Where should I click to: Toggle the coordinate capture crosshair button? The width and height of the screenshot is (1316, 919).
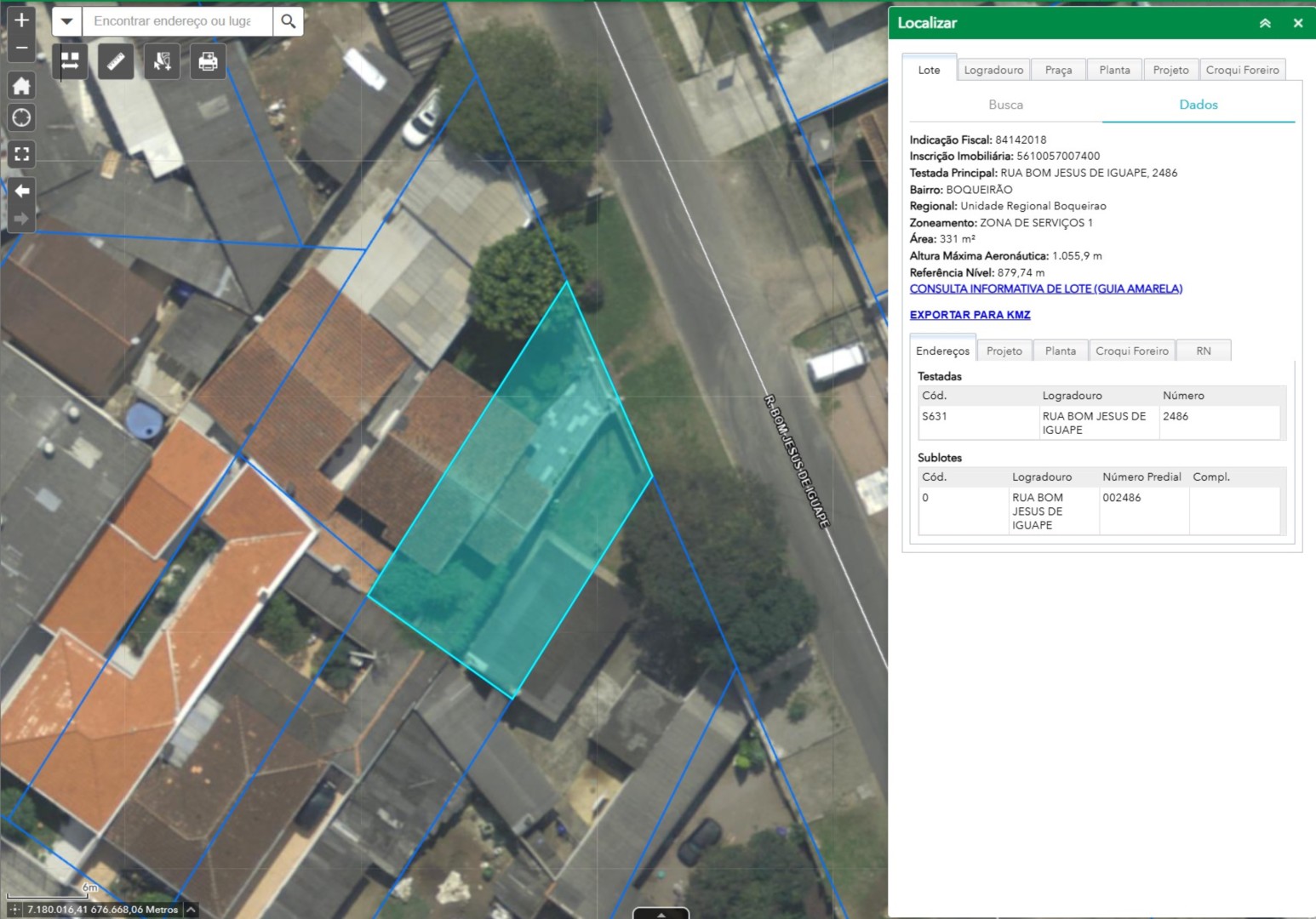pyautogui.click(x=14, y=910)
